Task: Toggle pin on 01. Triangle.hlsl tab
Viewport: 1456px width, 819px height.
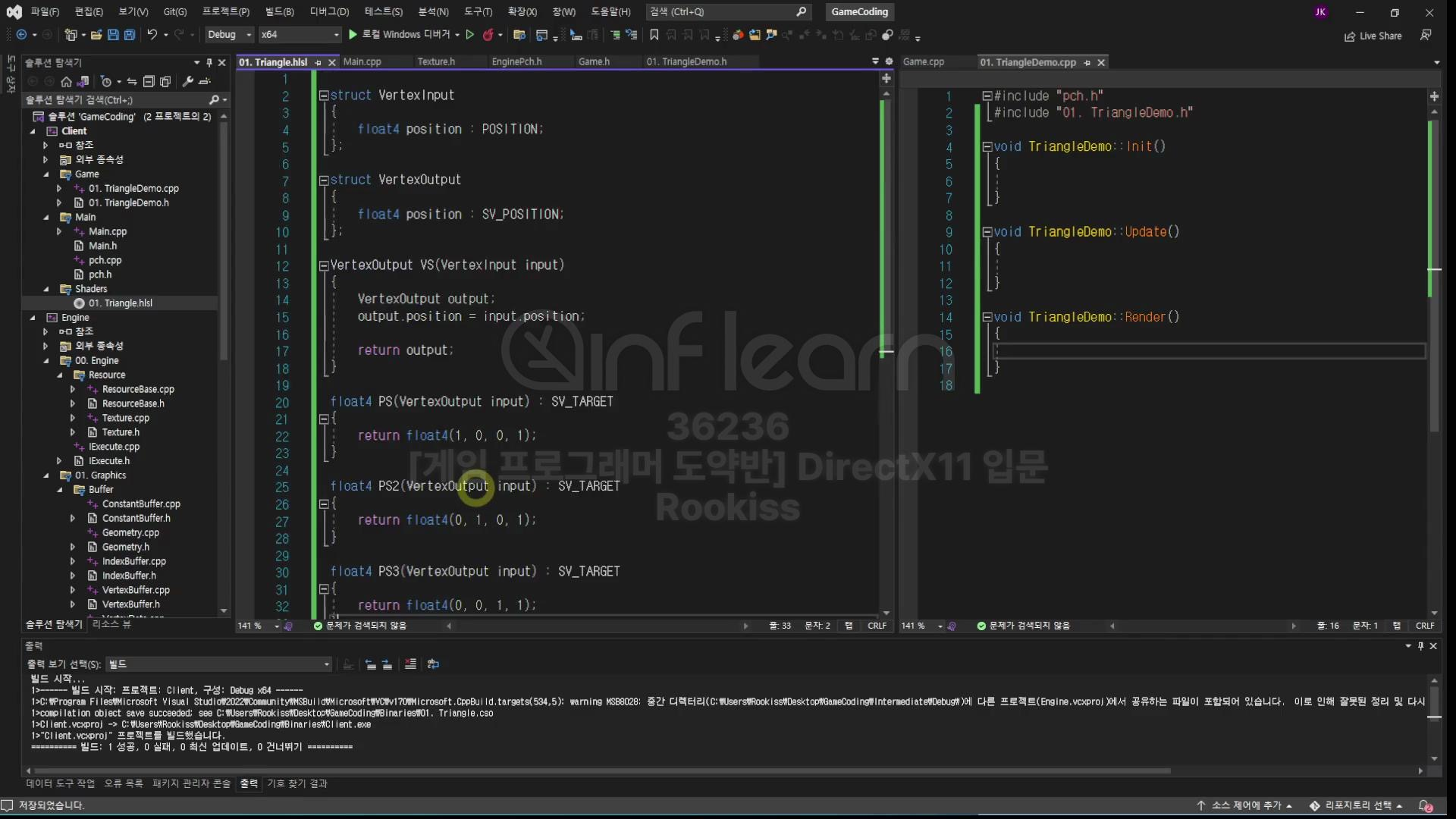Action: point(318,63)
